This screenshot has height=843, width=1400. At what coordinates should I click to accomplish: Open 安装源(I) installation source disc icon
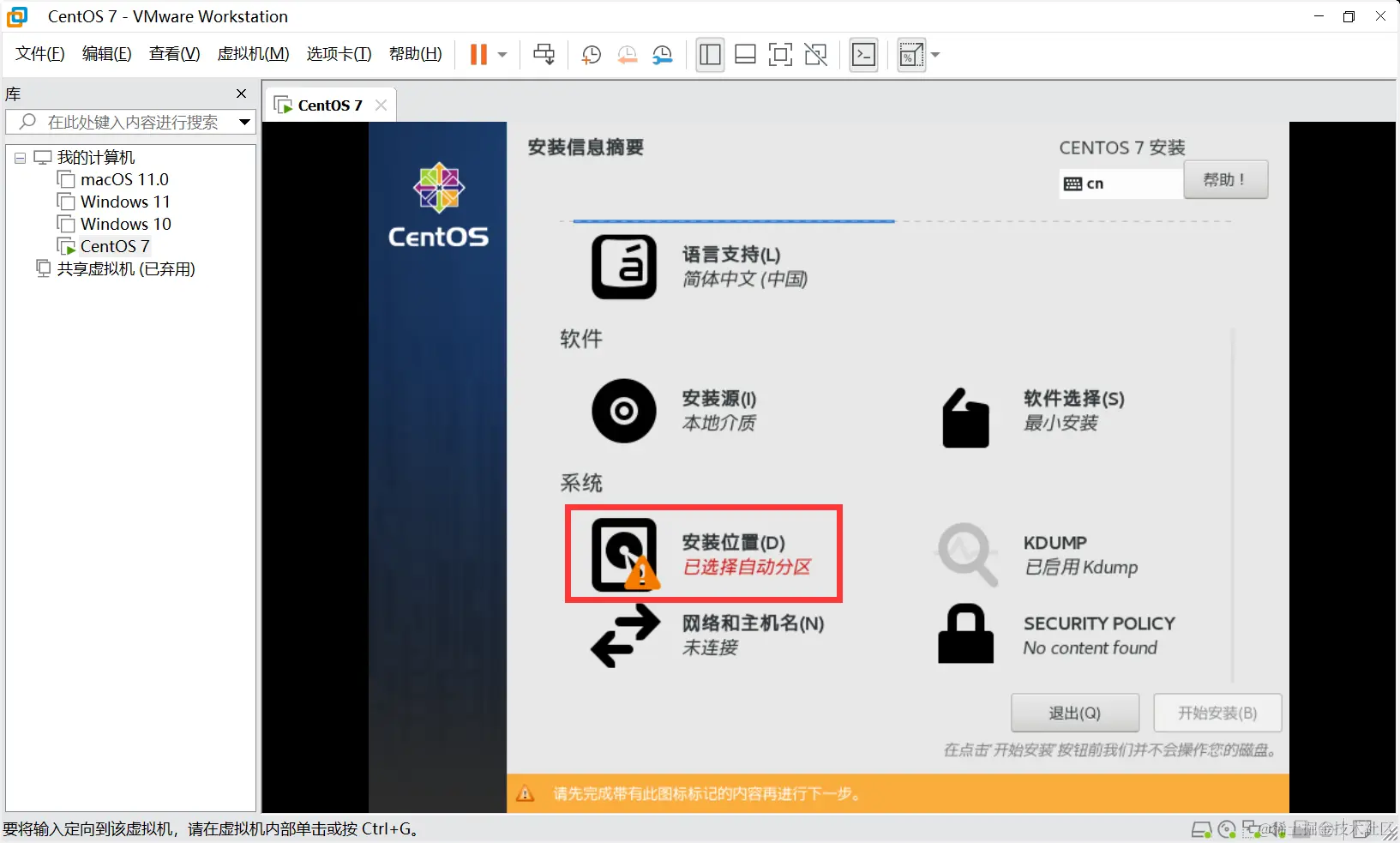point(624,411)
